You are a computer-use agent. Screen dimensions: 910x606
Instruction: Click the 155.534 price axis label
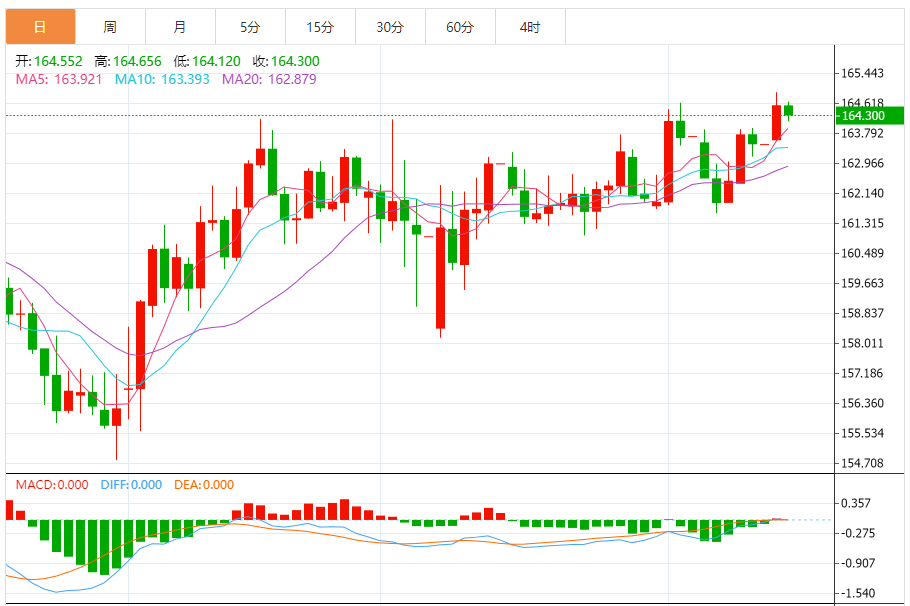(x=862, y=434)
